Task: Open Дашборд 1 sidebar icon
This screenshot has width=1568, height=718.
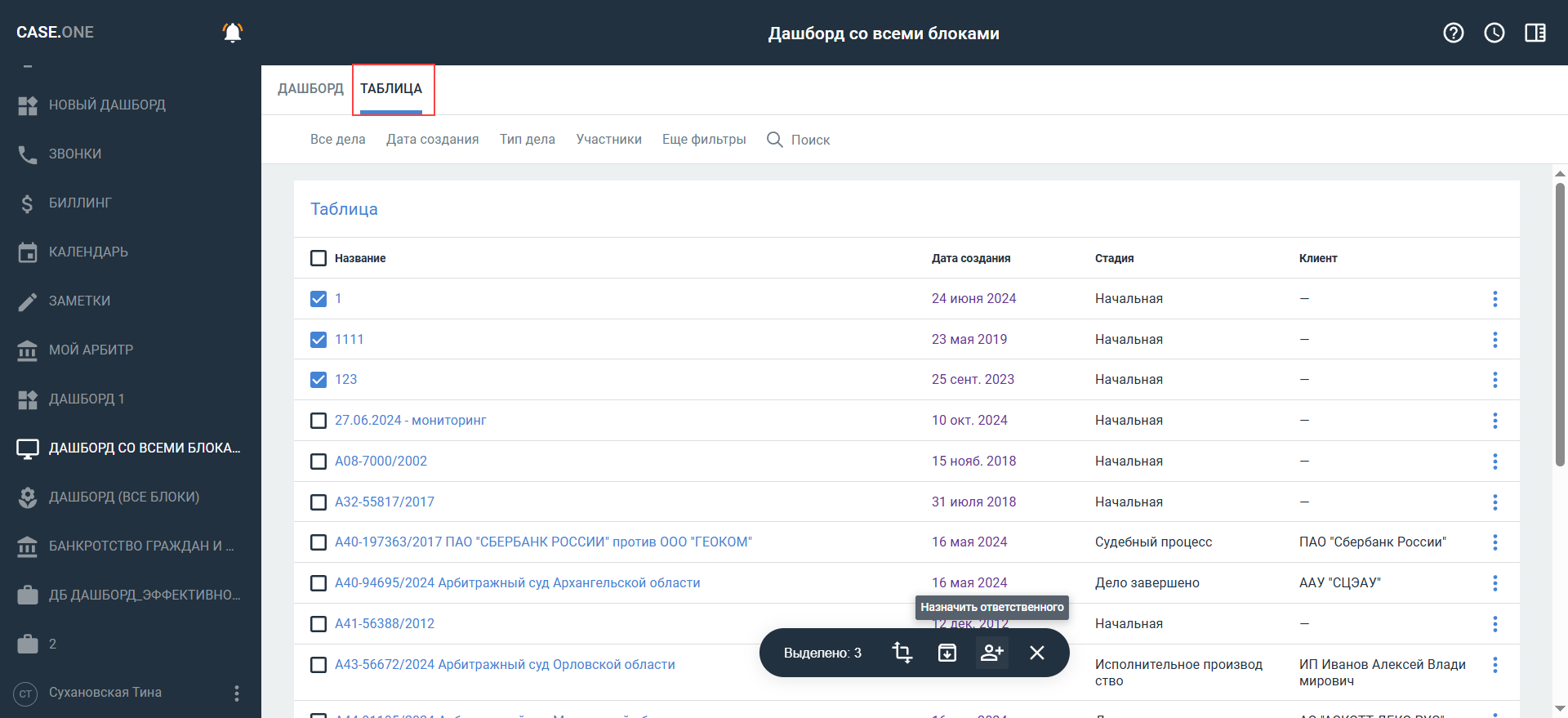Action: click(28, 399)
